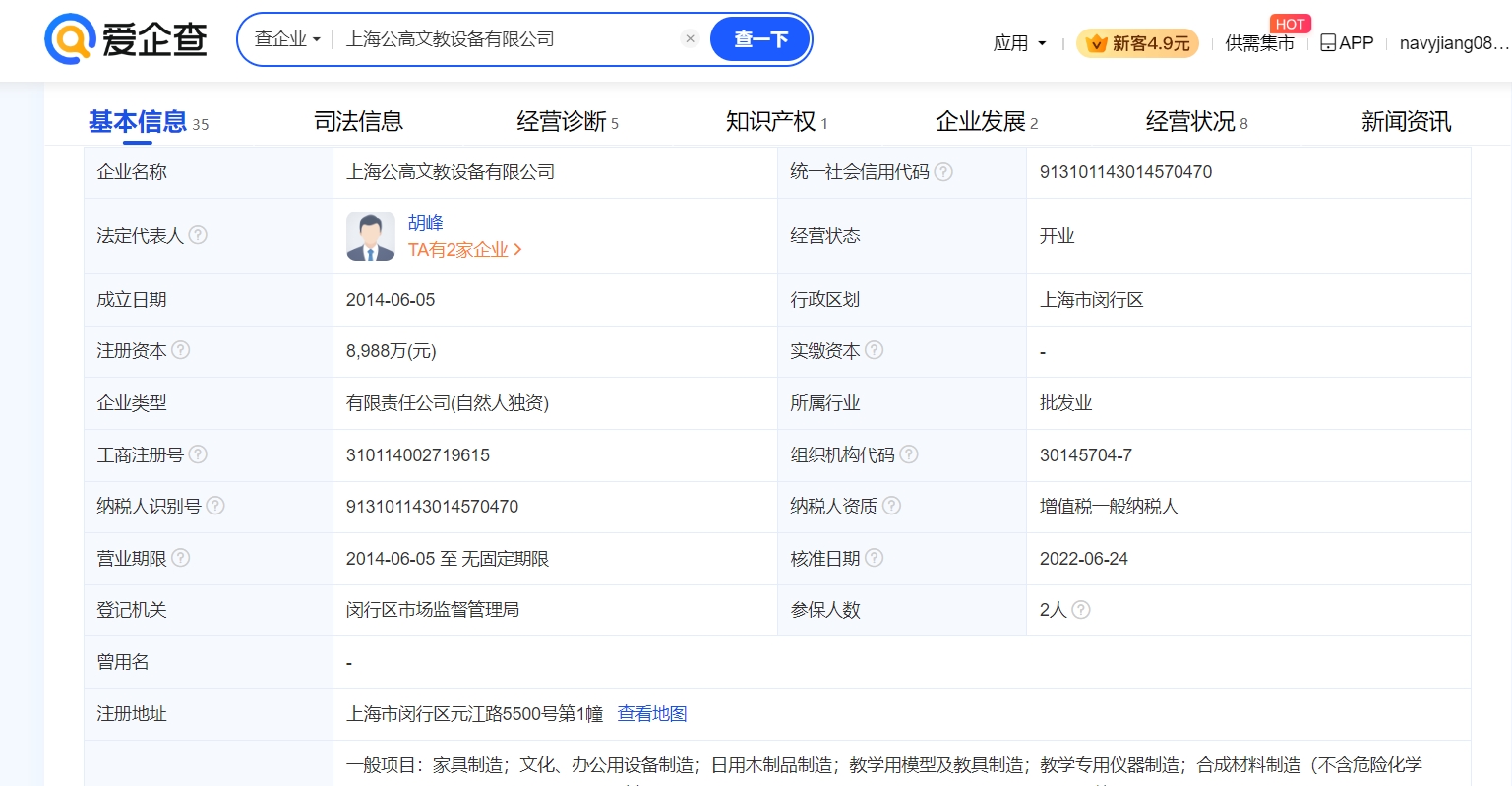Open the navyjiang08 user account menu
The height and width of the screenshot is (786, 1512).
point(1454,43)
